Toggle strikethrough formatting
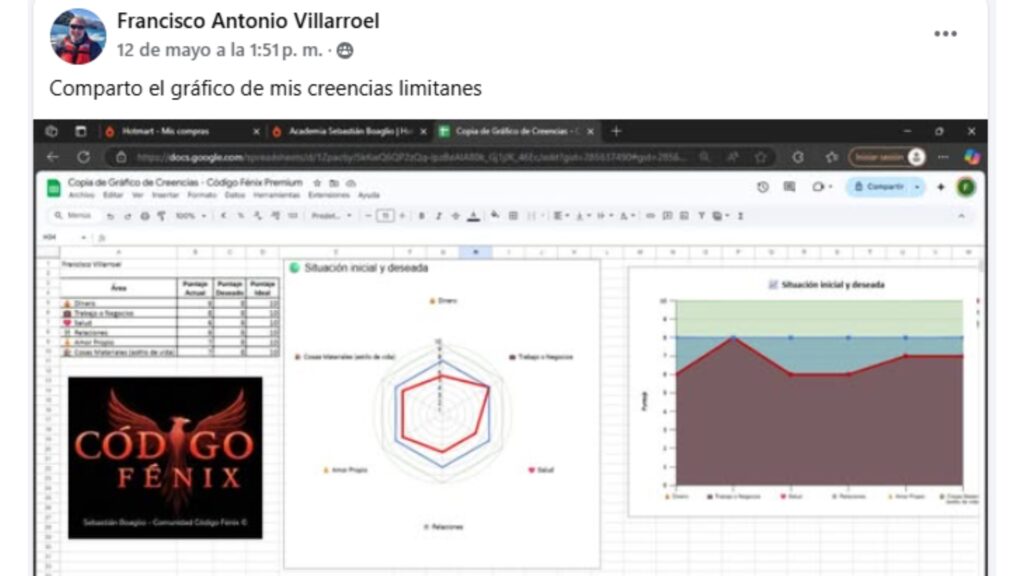Screen dimensions: 1024x576 [456, 216]
